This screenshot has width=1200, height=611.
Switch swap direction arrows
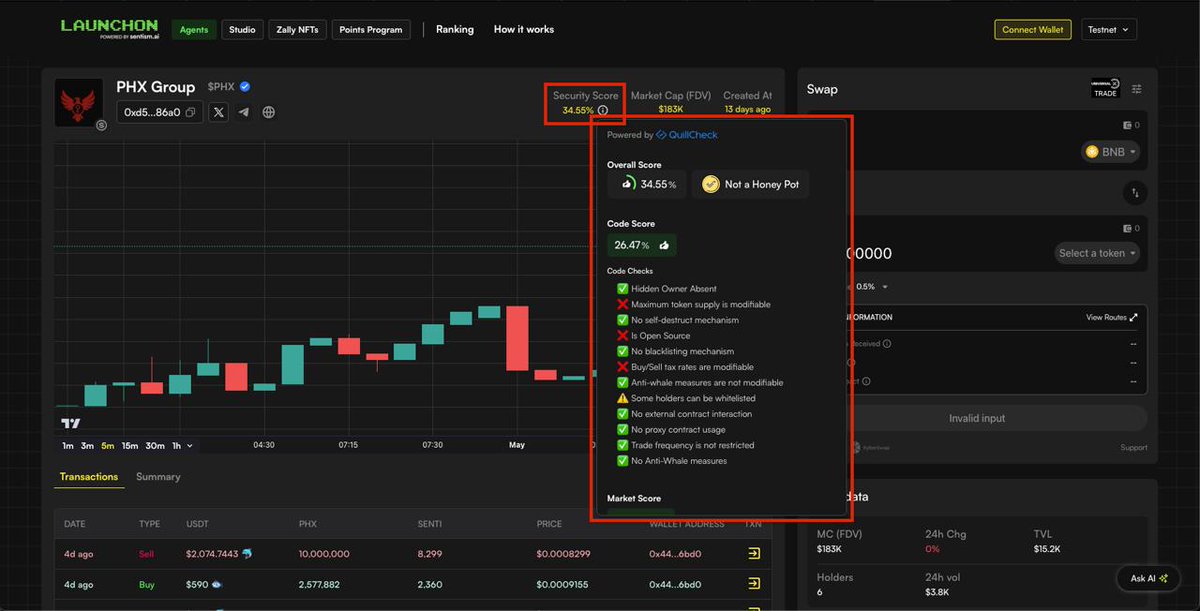point(1135,192)
